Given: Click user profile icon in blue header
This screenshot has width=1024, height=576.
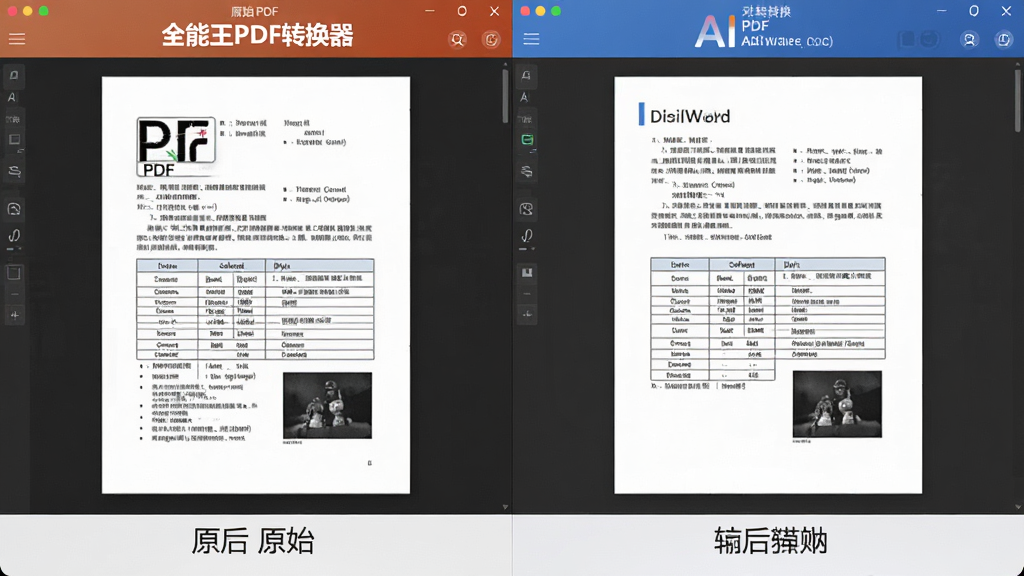Looking at the screenshot, I should (969, 40).
